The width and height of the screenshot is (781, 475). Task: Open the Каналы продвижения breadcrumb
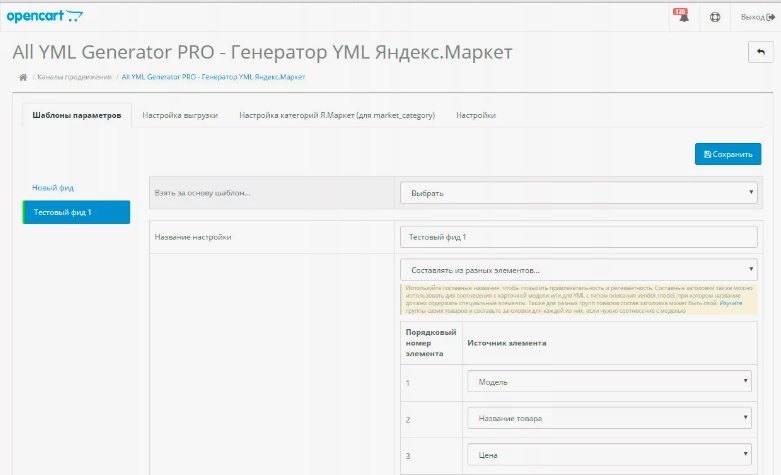tap(74, 77)
